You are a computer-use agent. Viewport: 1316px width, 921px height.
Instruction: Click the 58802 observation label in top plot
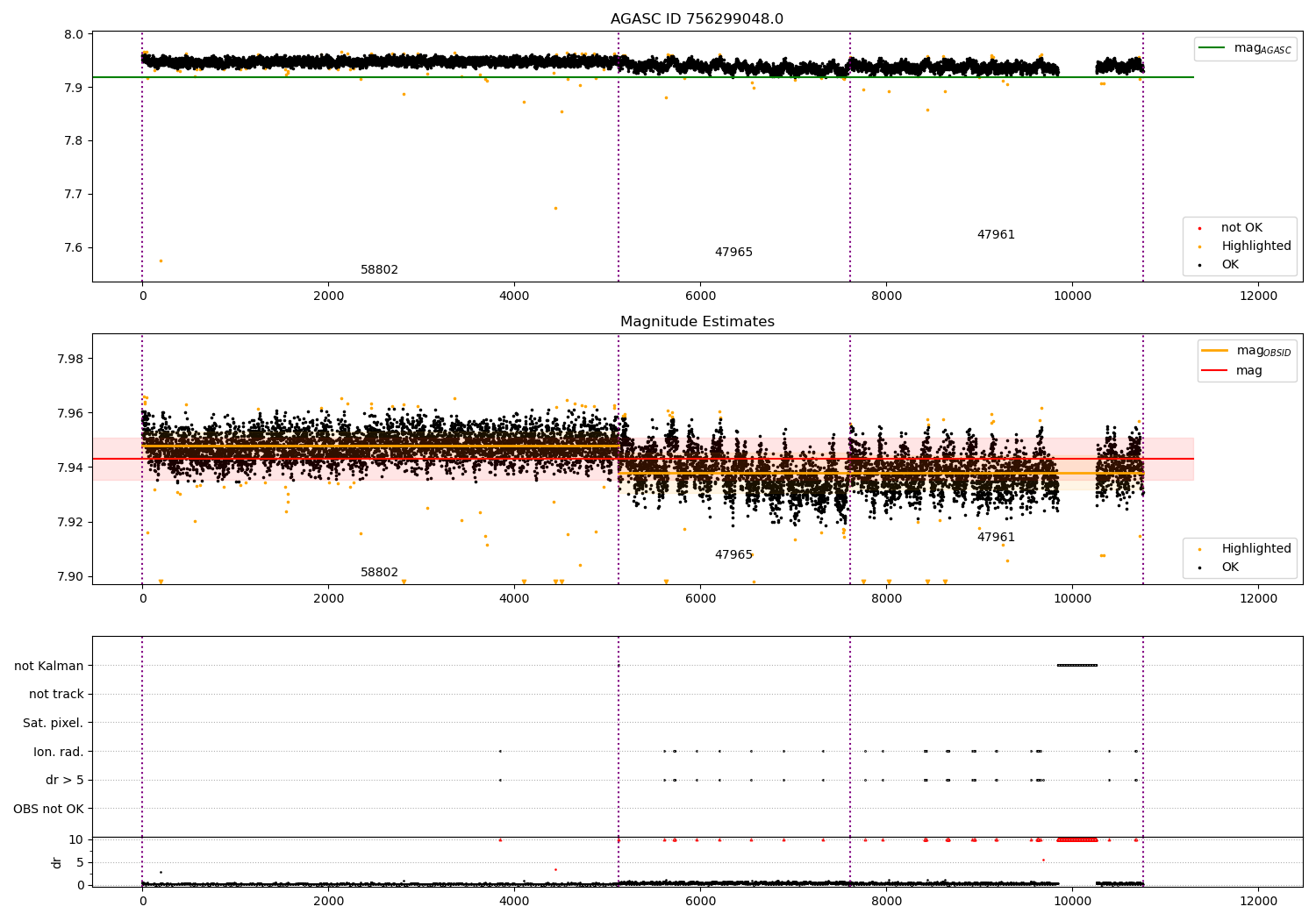(379, 270)
